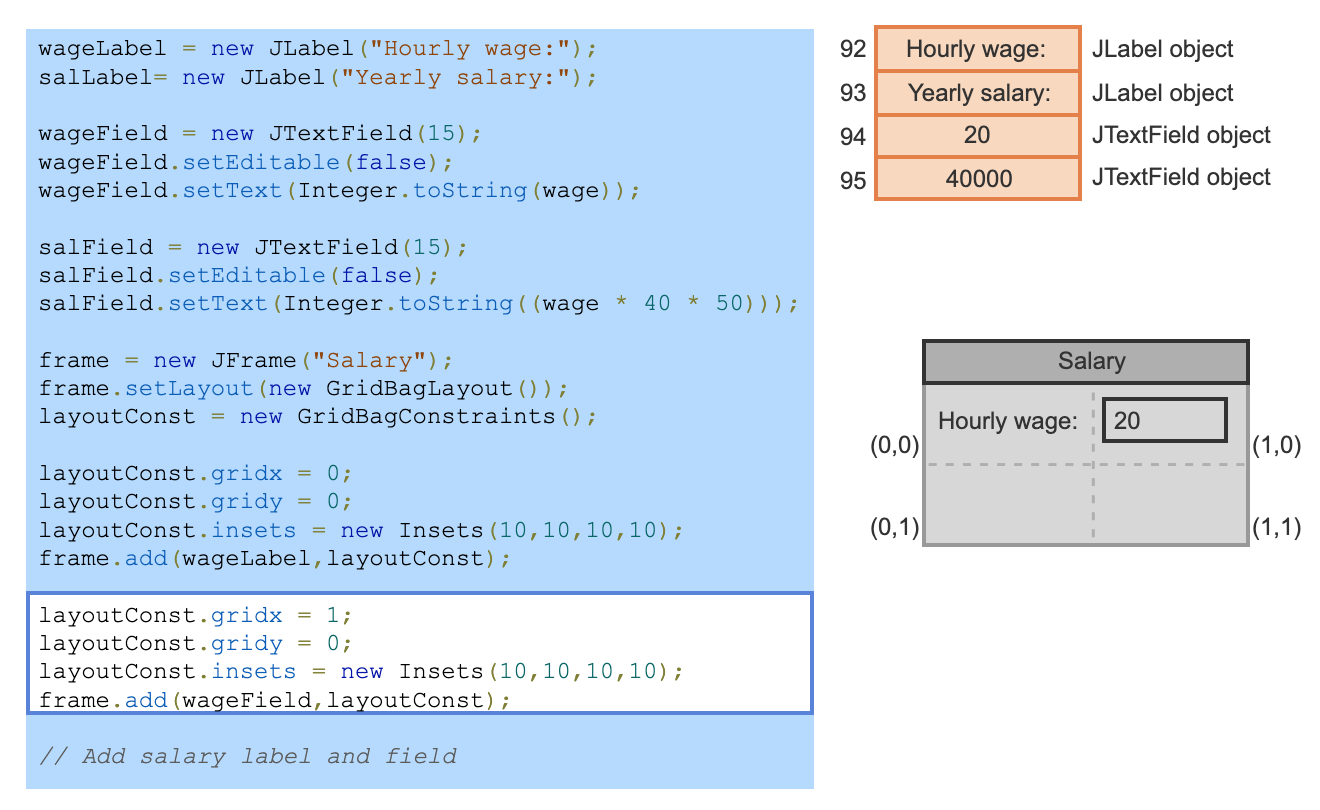Click the line 'salField = new JTextField(15);'

(x=253, y=247)
